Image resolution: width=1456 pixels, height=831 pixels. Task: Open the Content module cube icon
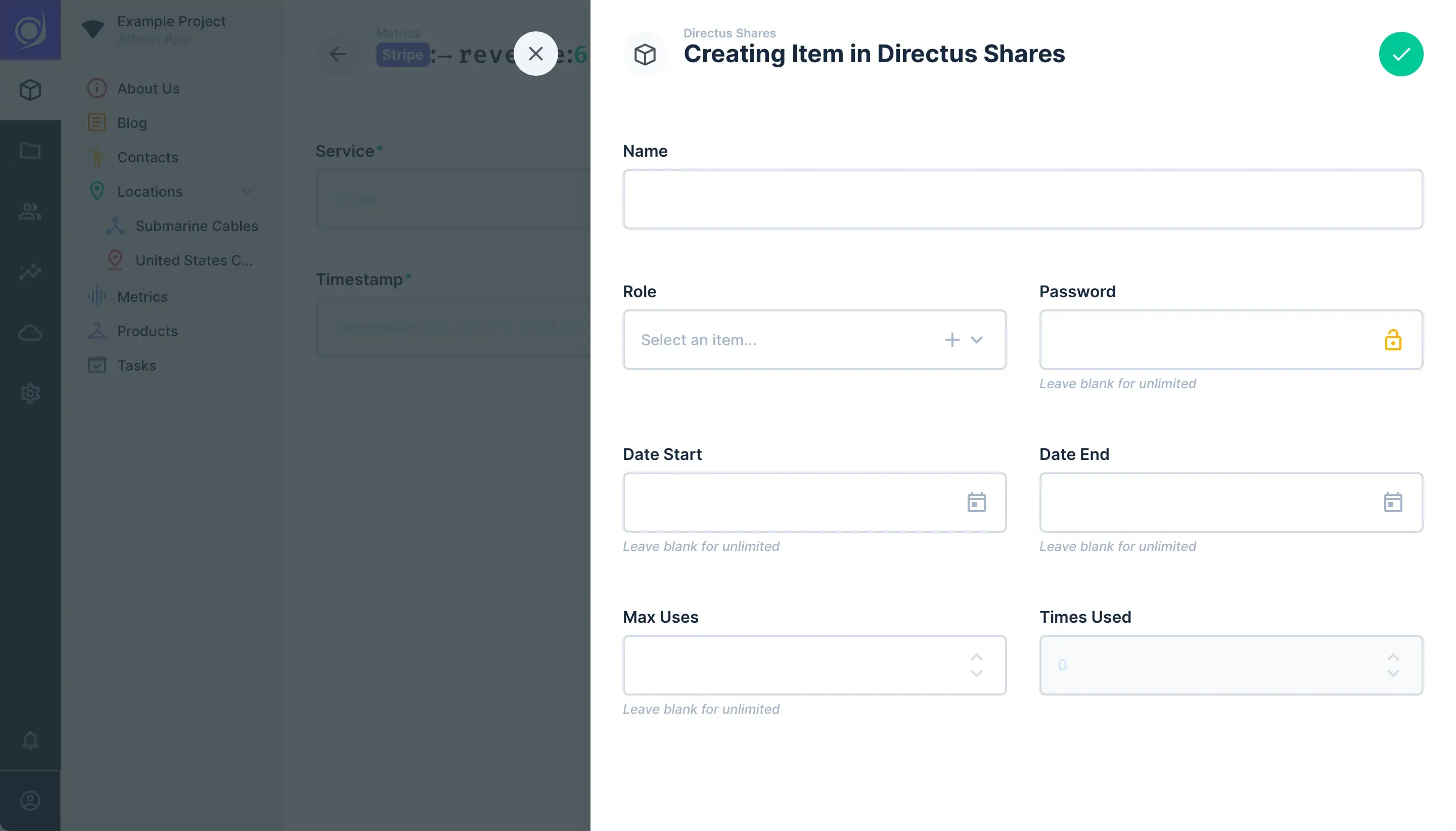tap(30, 89)
